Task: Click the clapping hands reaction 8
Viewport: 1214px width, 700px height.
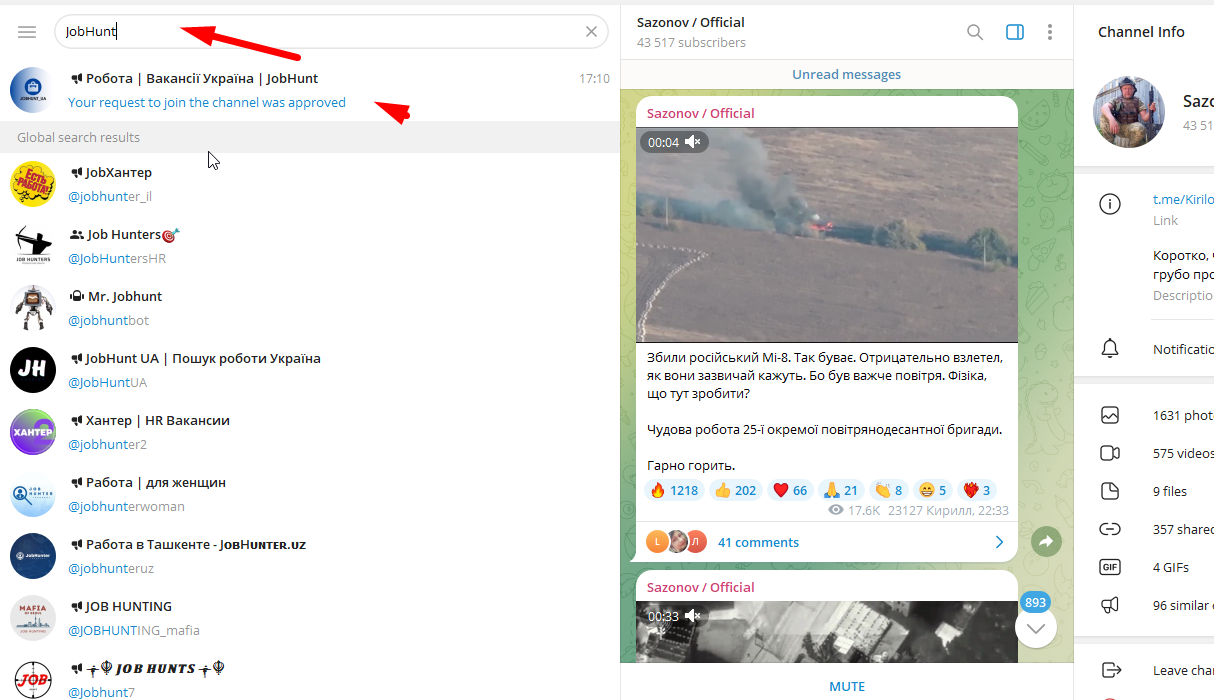Action: (888, 490)
